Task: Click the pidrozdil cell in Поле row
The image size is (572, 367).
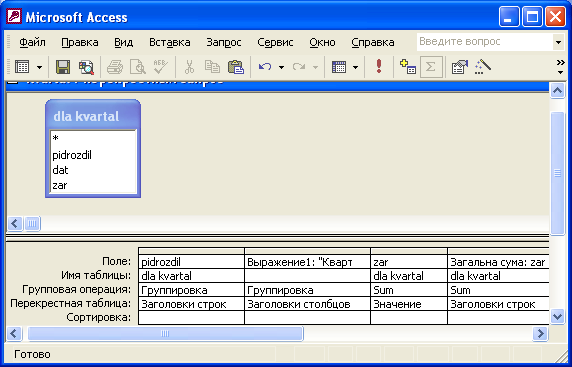Action: tap(191, 262)
